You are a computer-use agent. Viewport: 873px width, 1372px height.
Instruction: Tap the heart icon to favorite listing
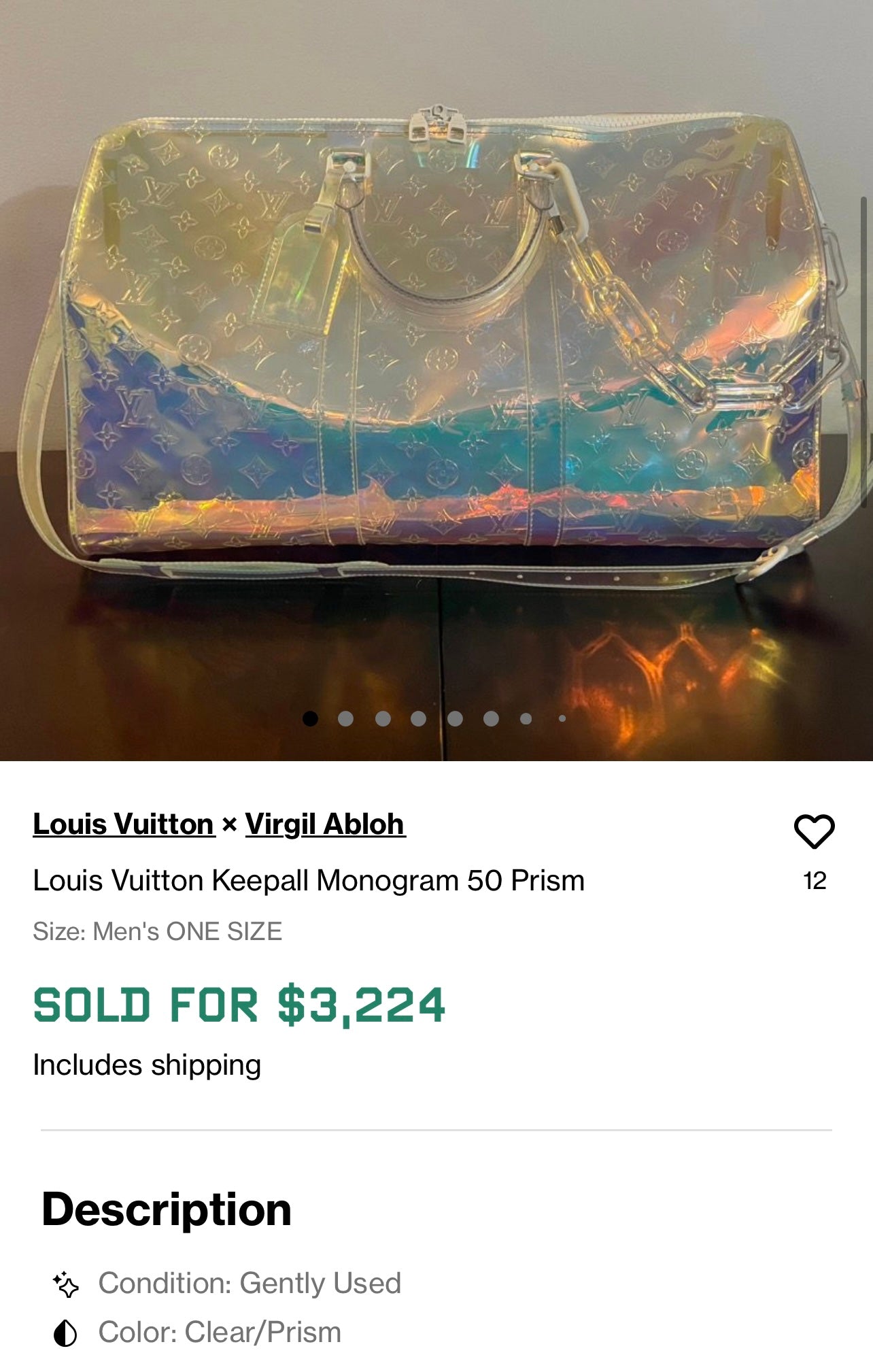click(814, 831)
